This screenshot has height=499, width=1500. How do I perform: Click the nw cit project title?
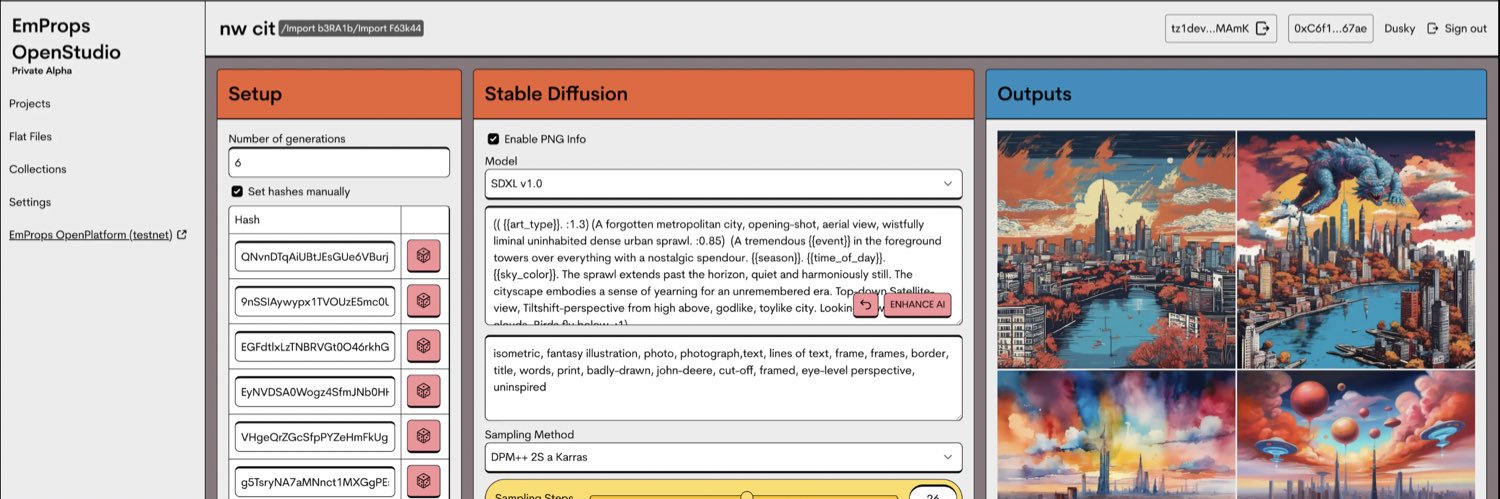[x=247, y=28]
